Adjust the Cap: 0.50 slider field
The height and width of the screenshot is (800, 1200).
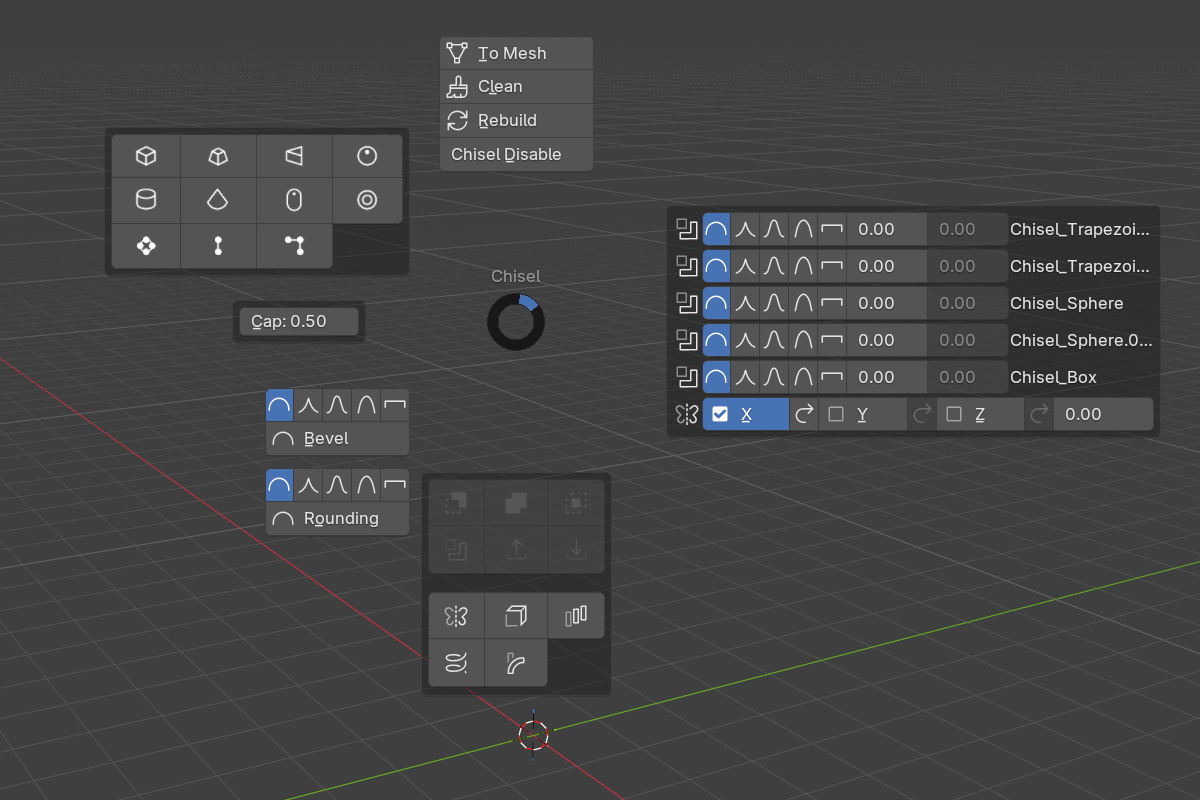point(298,321)
